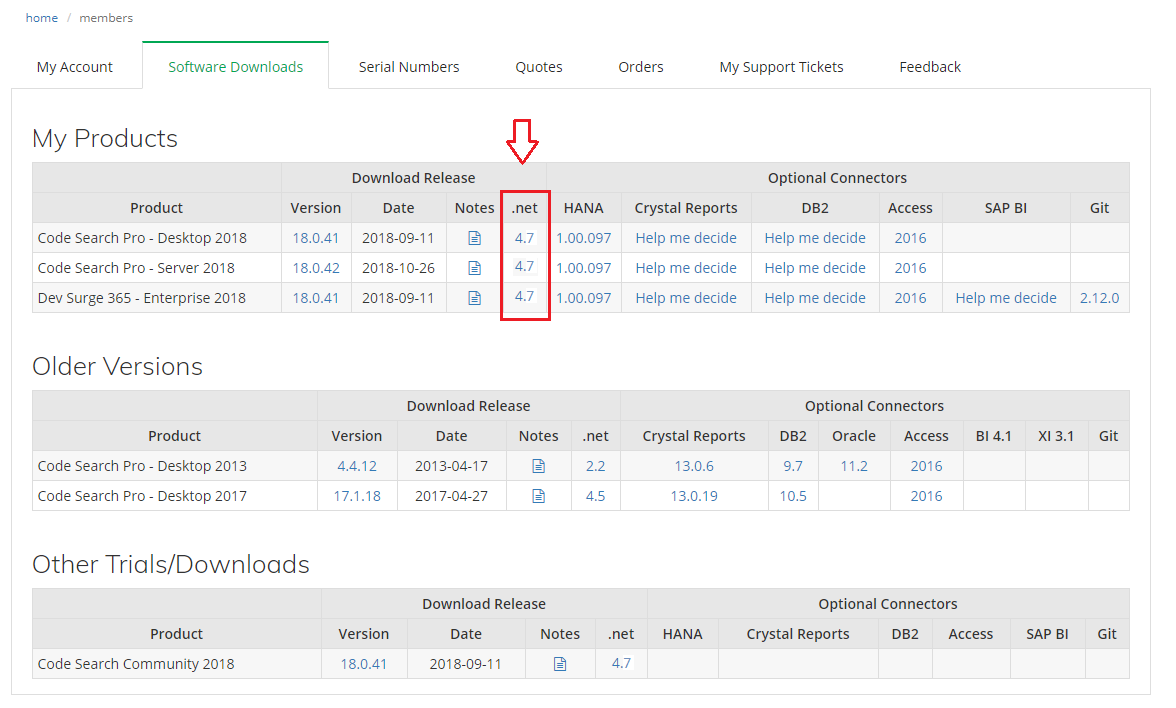Open Access 2016 link for Desktop 2018
The height and width of the screenshot is (708, 1176).
click(x=910, y=238)
